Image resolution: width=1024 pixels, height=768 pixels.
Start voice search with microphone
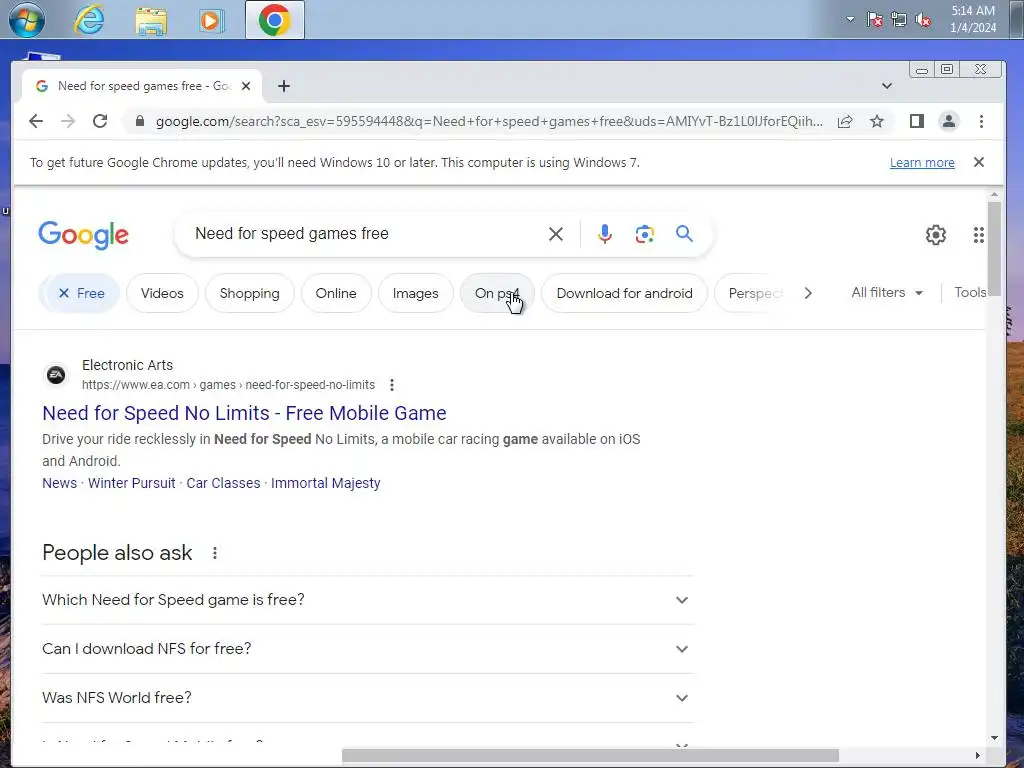point(605,234)
